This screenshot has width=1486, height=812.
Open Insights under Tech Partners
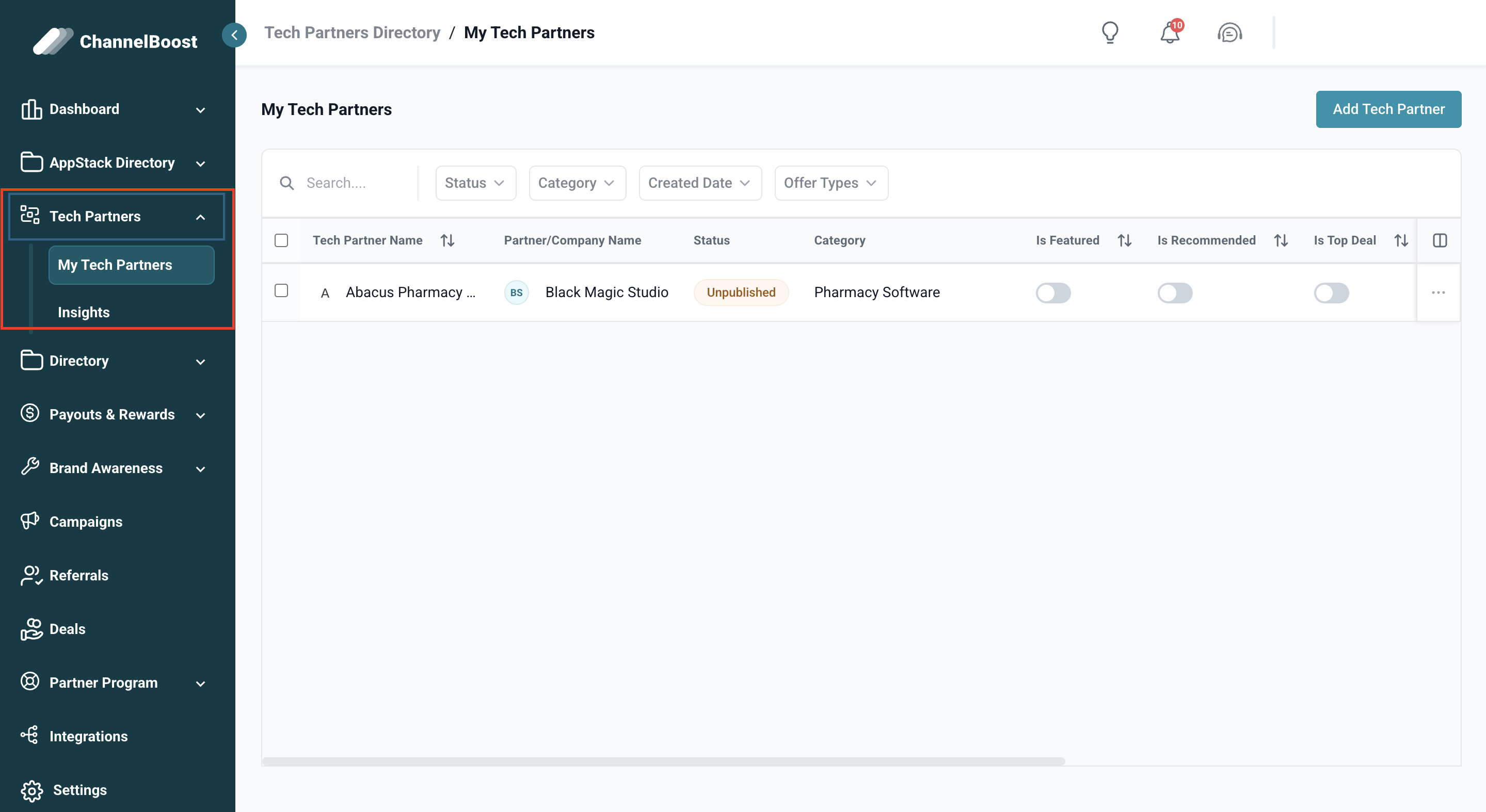84,312
